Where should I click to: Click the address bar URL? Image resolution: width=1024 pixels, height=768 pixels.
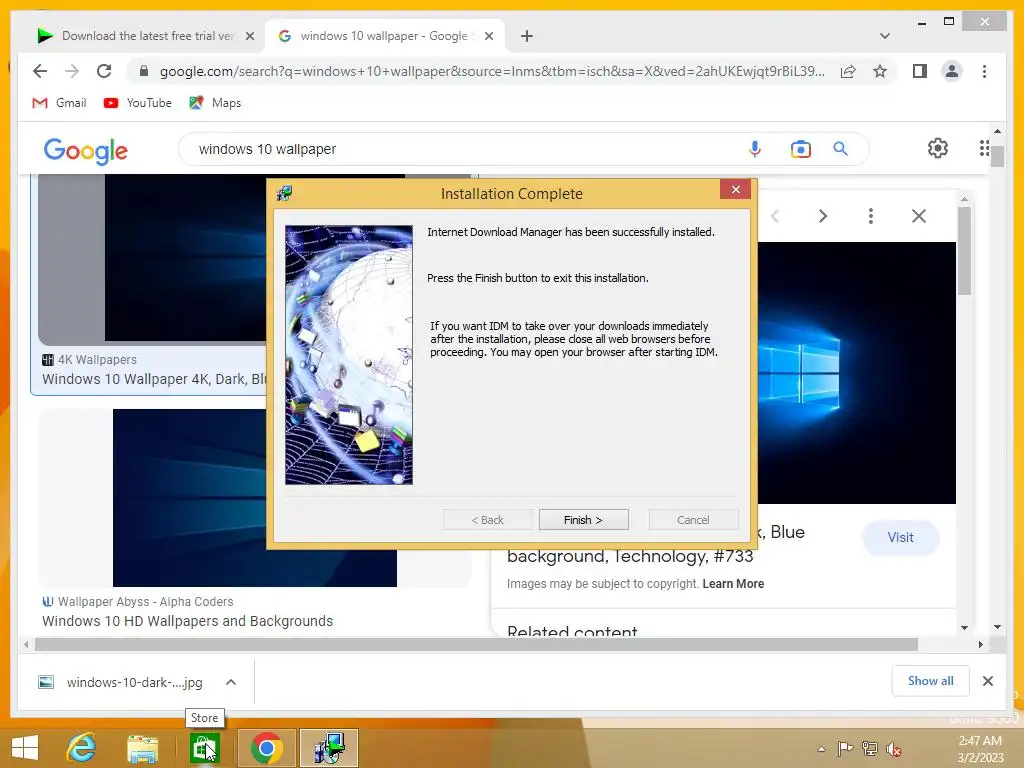(492, 71)
